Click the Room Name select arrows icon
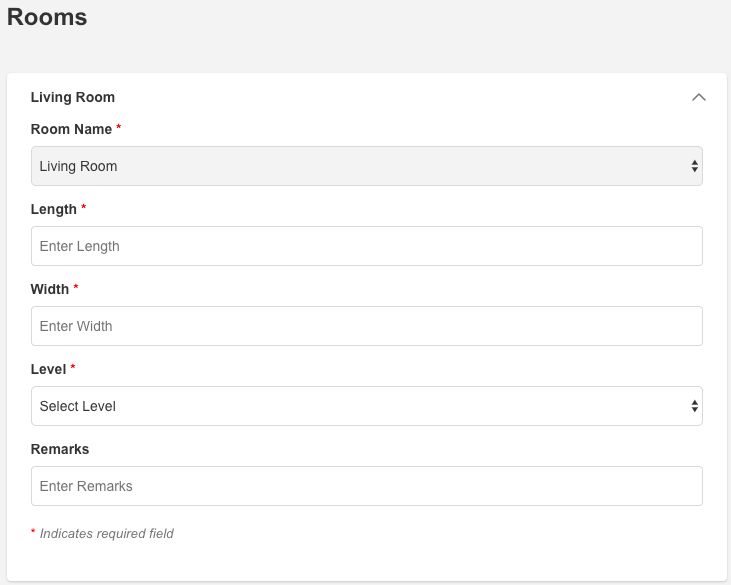 pos(694,166)
